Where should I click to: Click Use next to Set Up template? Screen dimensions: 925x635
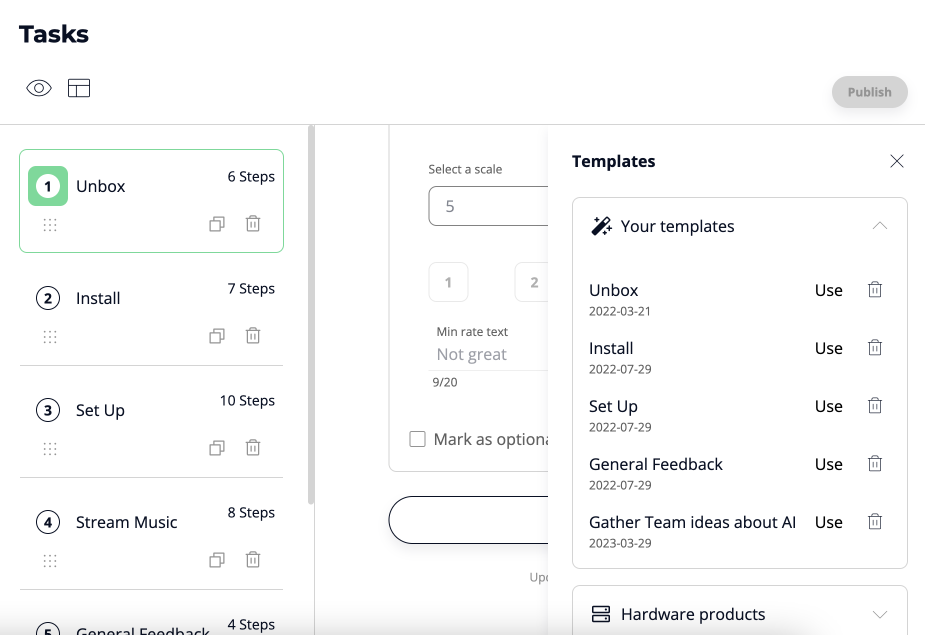828,406
